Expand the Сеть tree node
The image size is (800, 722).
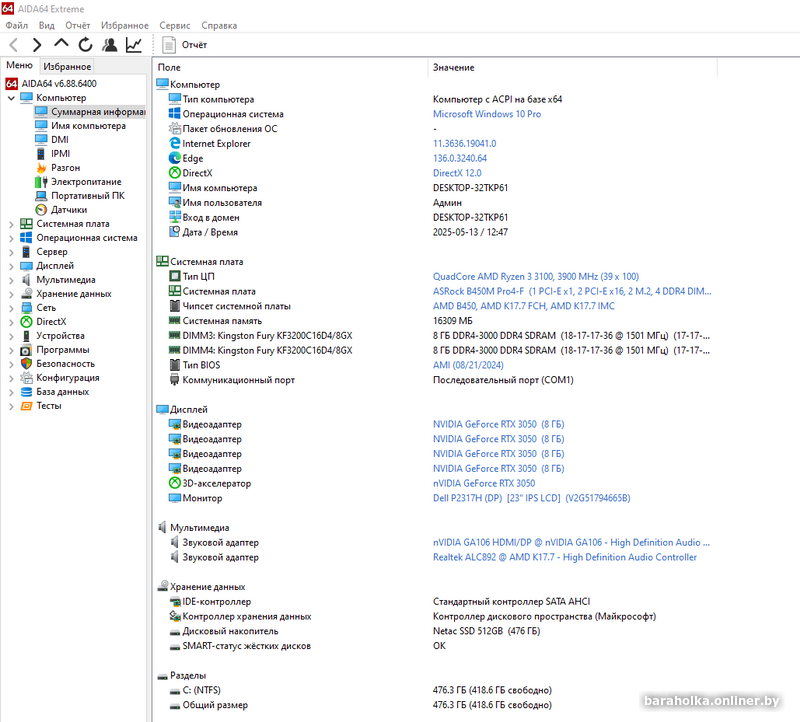coord(11,308)
